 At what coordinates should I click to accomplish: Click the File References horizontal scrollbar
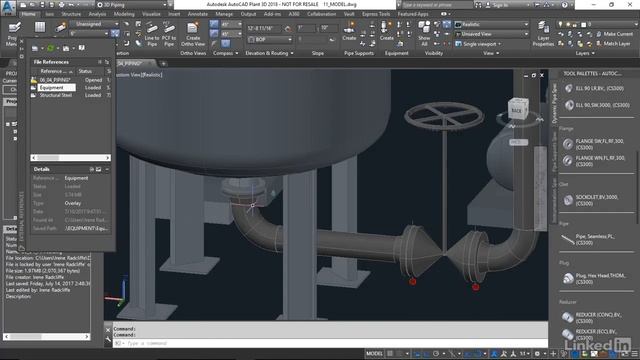71,158
